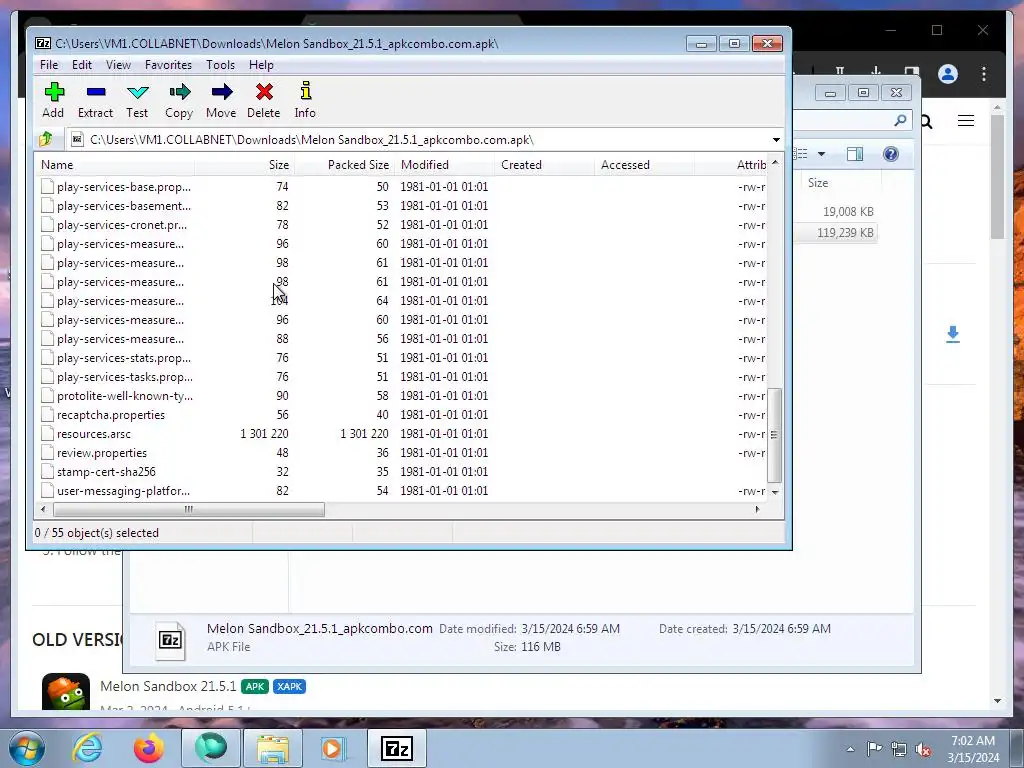Select play-services-cronet.pr... file
1024x768 pixels.
pos(121,225)
